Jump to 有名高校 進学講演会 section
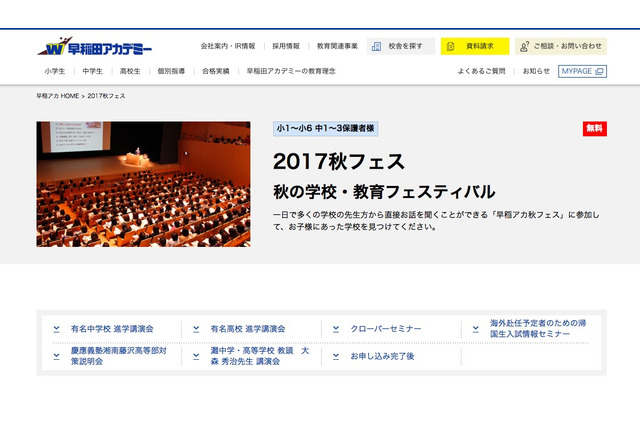This screenshot has width=640, height=426. (x=248, y=329)
